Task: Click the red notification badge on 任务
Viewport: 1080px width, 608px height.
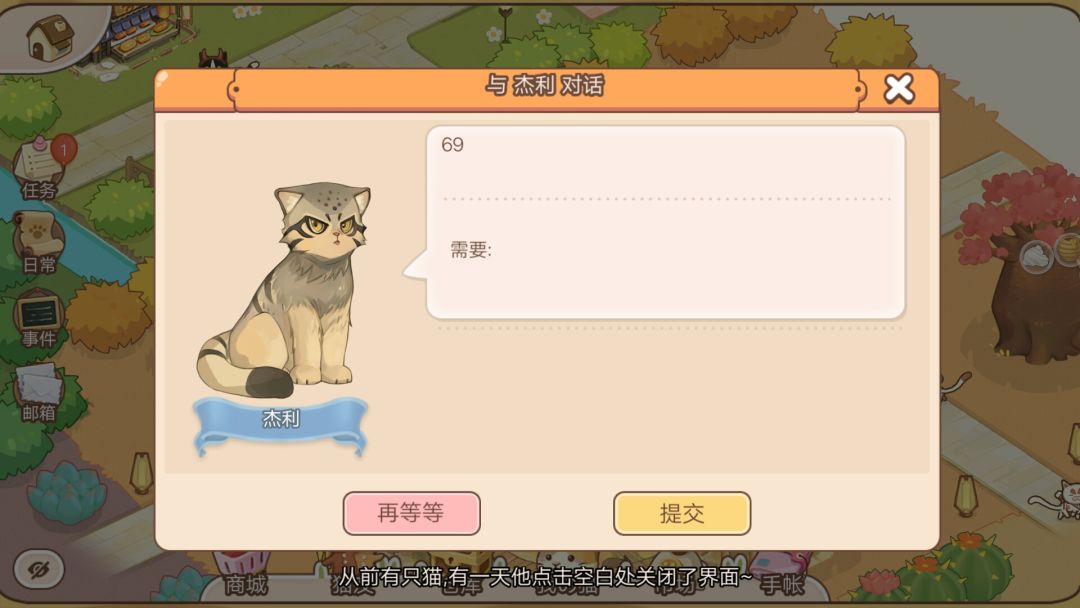Action: [63, 149]
